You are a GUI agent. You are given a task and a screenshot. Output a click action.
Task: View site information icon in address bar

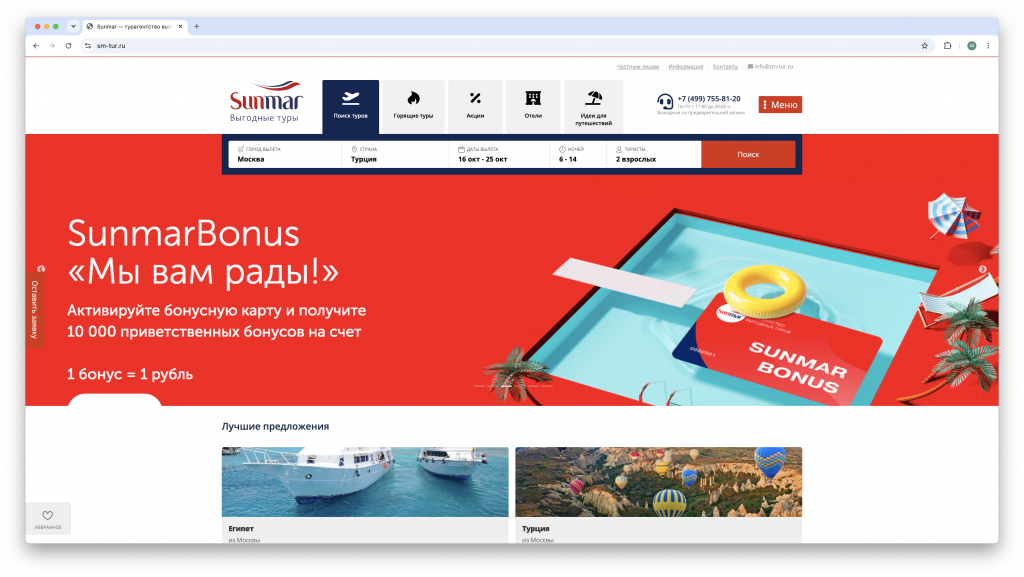coord(88,46)
